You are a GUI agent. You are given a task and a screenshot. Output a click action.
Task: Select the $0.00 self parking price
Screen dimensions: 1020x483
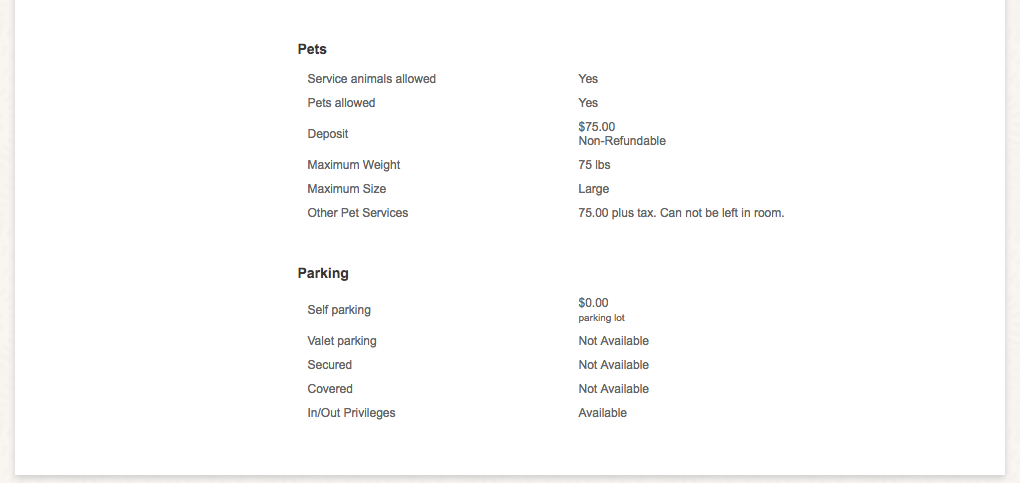pos(593,303)
